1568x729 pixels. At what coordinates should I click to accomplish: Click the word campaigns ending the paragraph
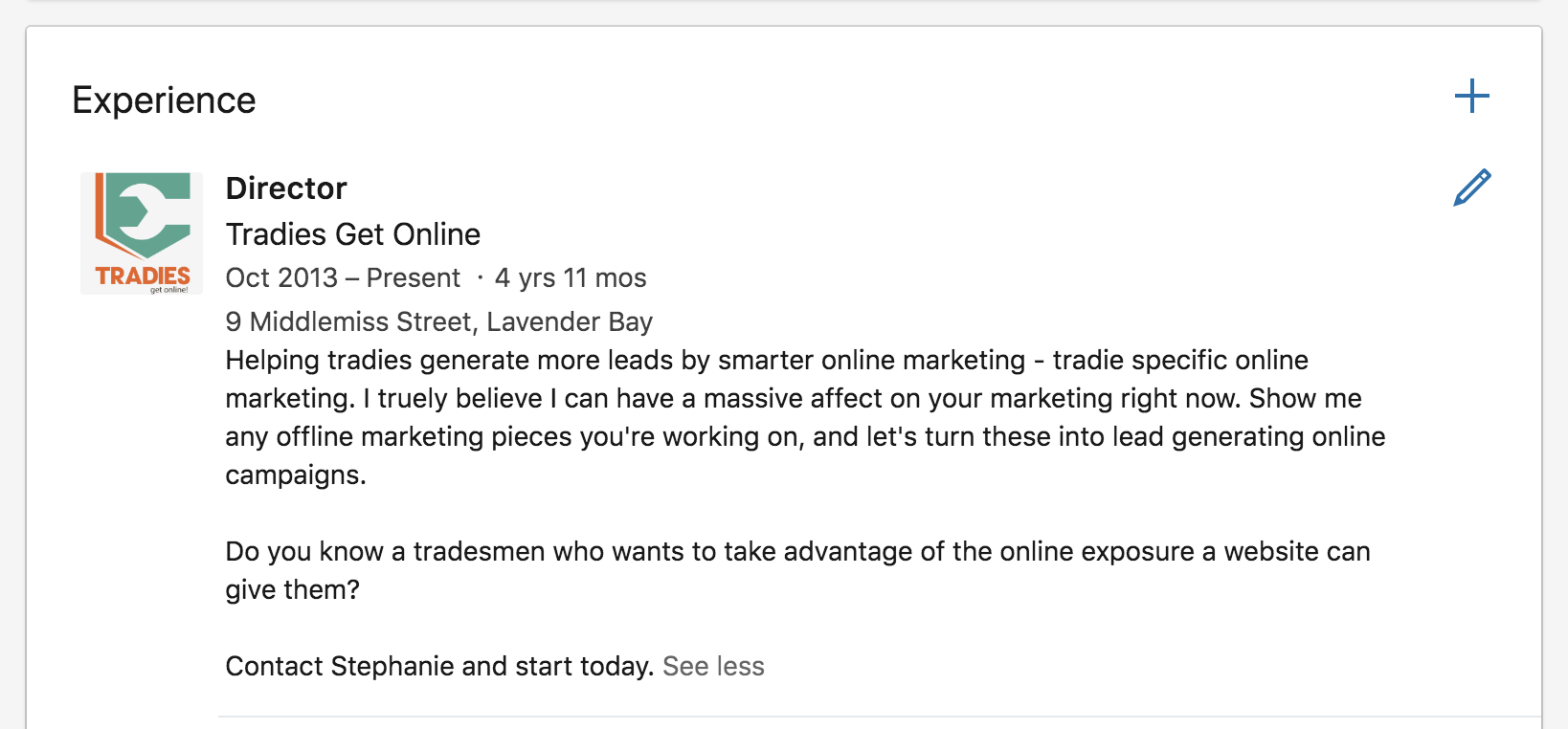296,475
